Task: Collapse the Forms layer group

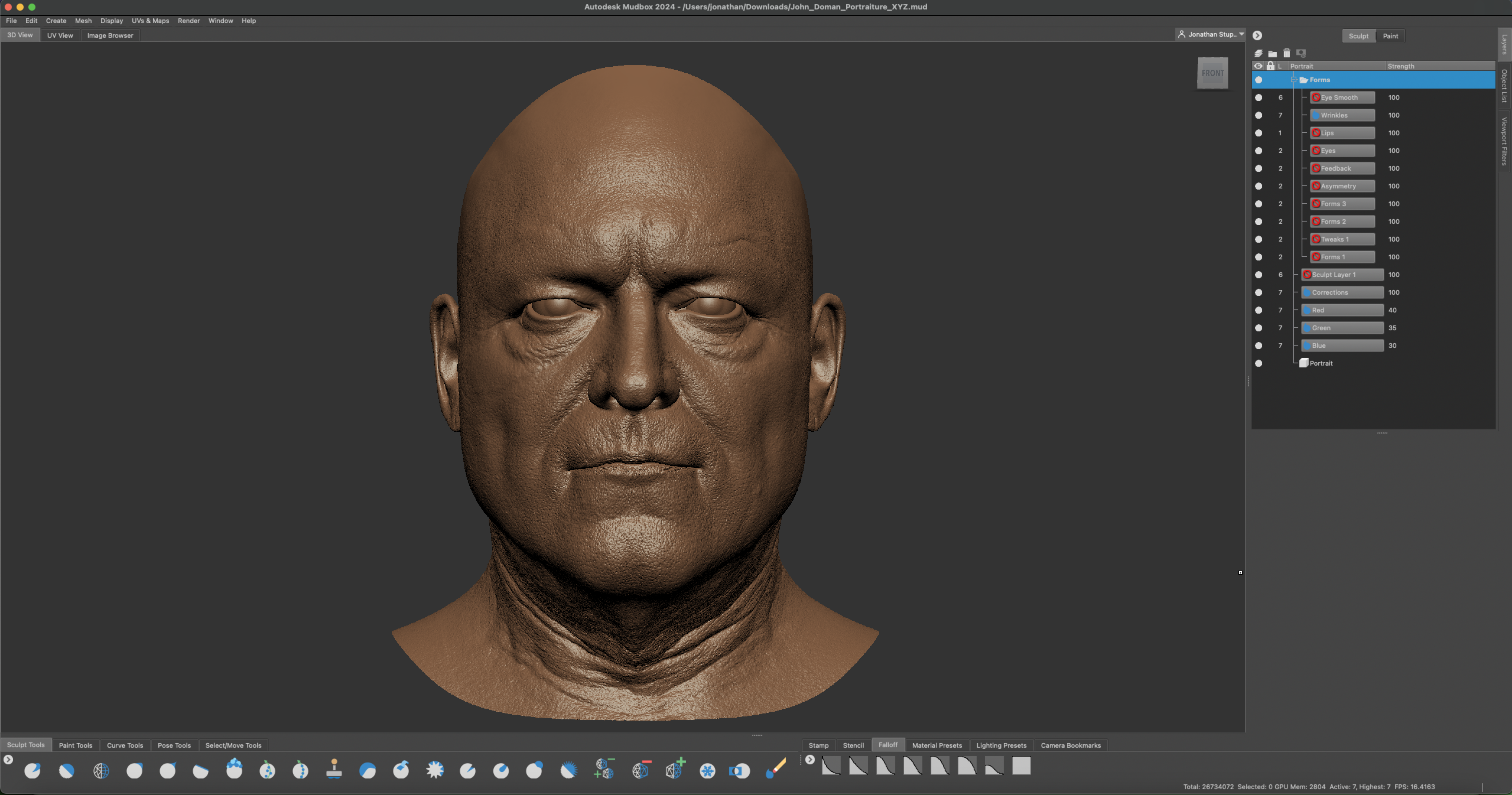Action: coord(1294,80)
